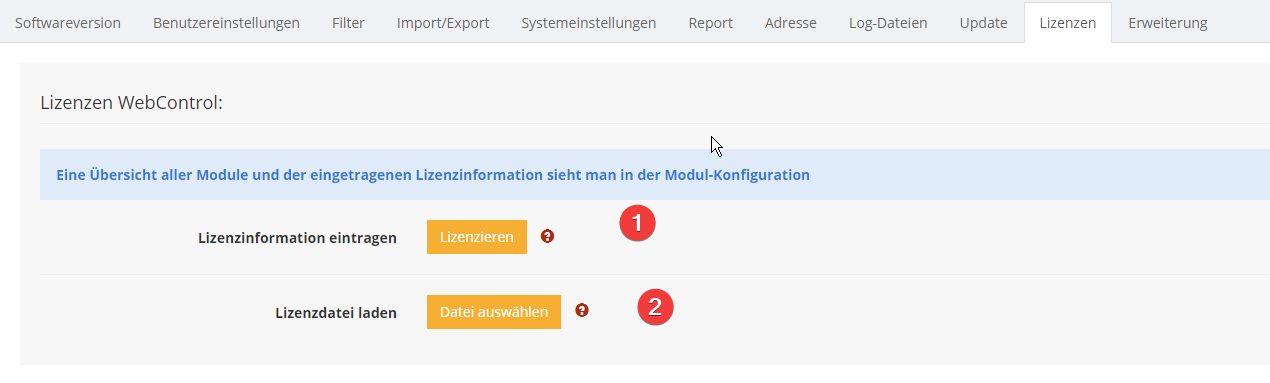The height and width of the screenshot is (383, 1270).
Task: Select the Import/Export tab
Action: click(x=443, y=22)
